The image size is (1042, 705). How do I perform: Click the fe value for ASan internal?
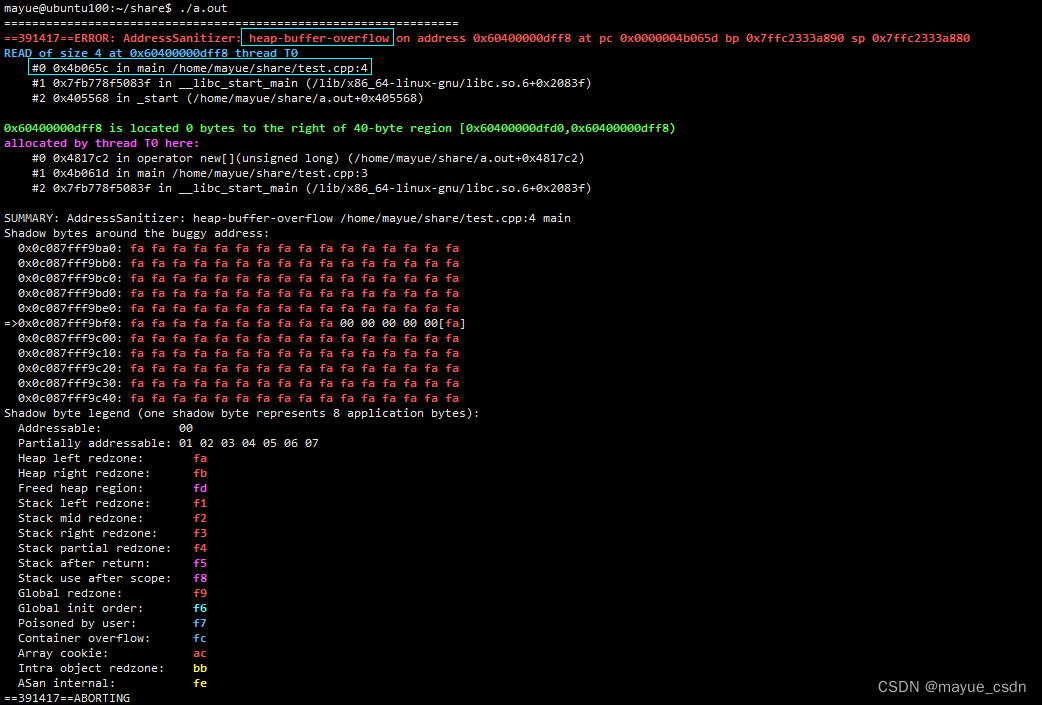click(200, 684)
